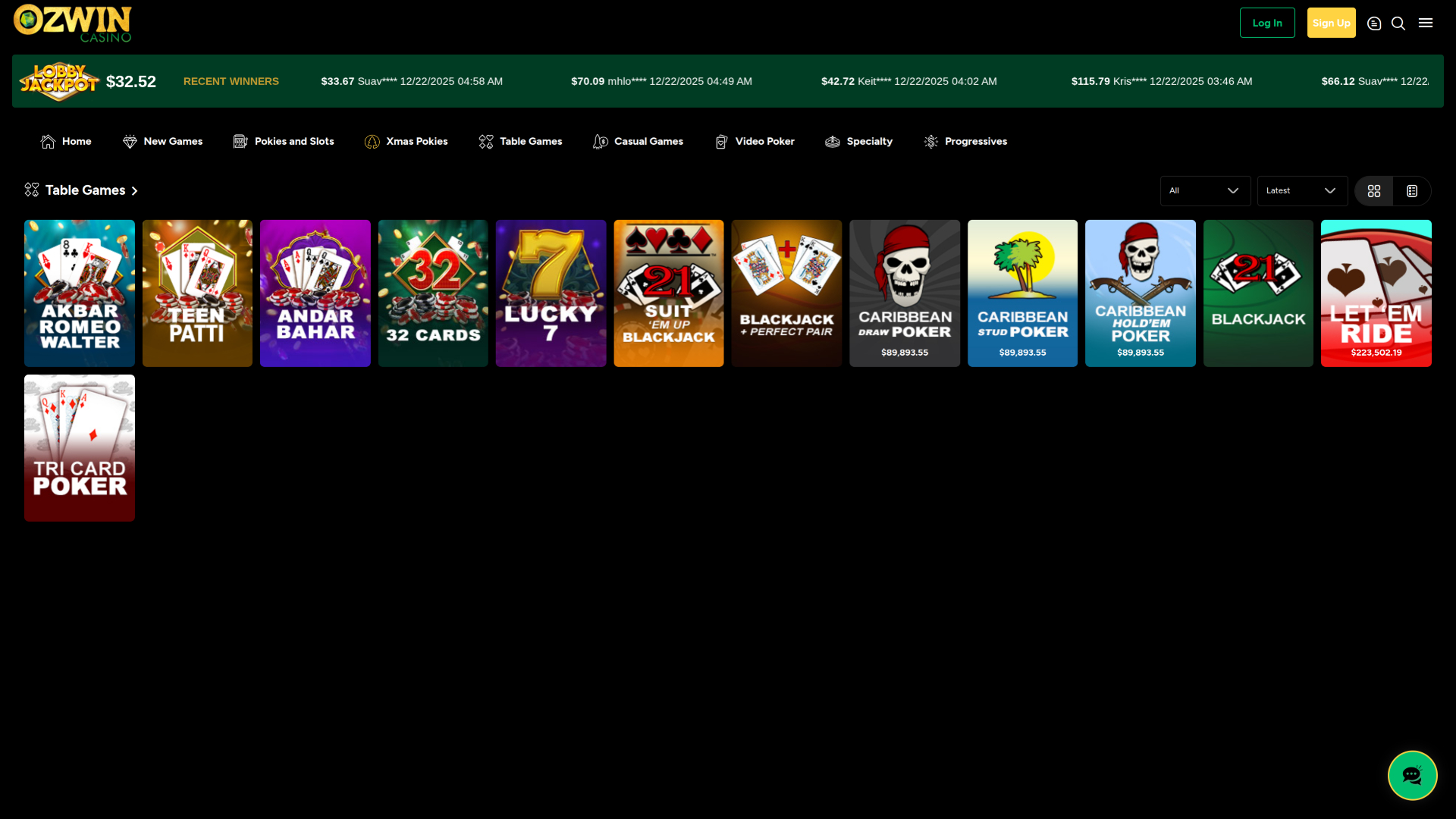Toggle the Specialty games category

(x=858, y=142)
